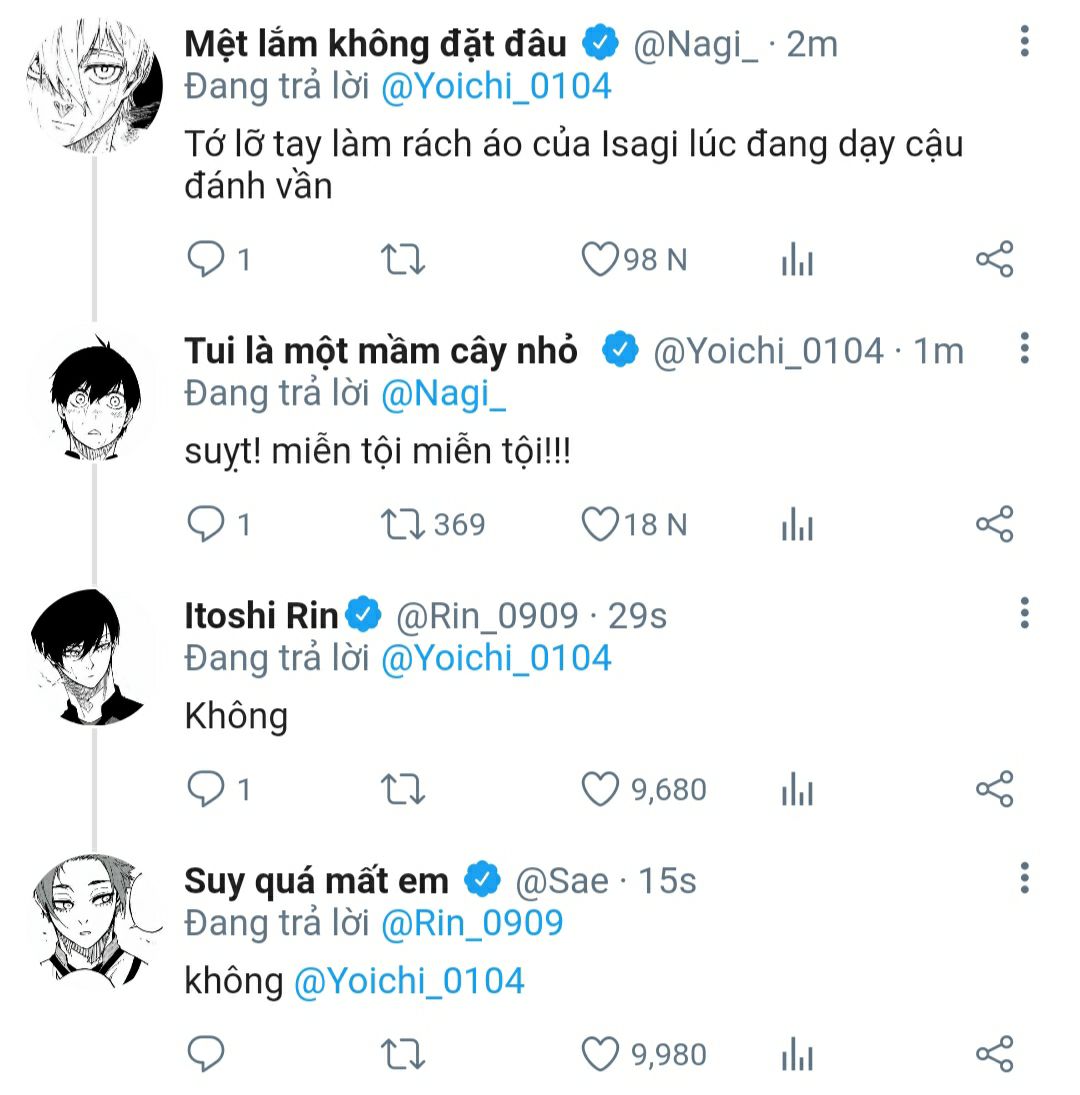Open more options for Itoshi Rin's tweet

pos(1024,613)
